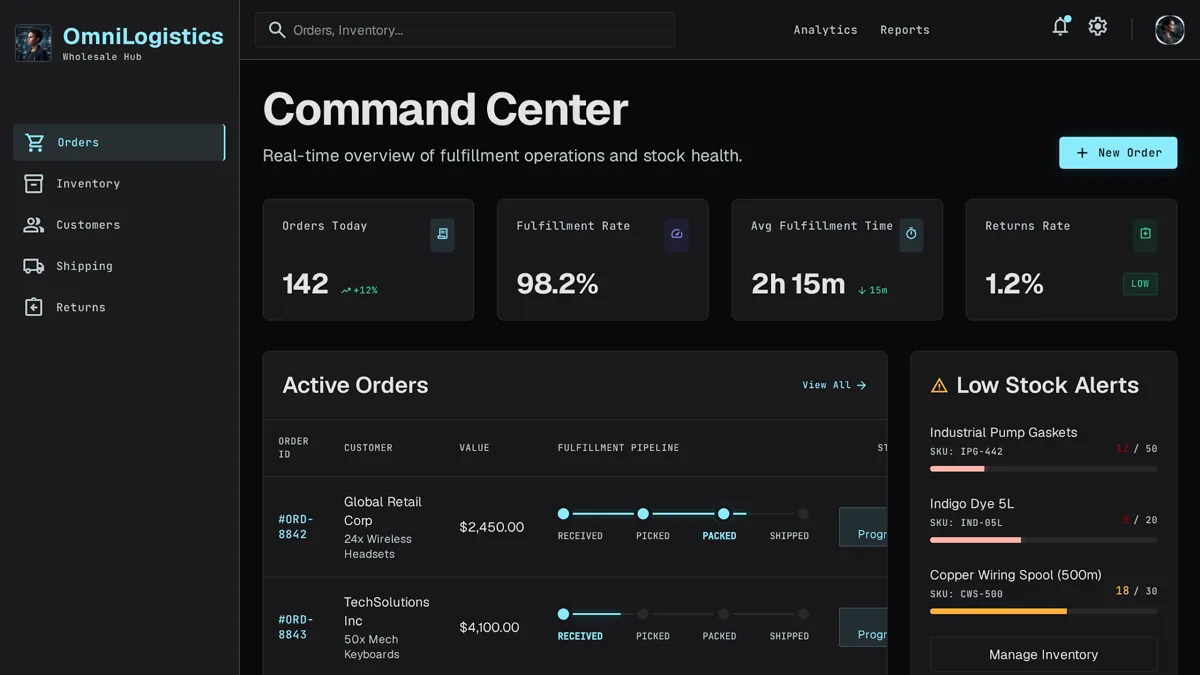Click the Inventory box icon

click(34, 183)
